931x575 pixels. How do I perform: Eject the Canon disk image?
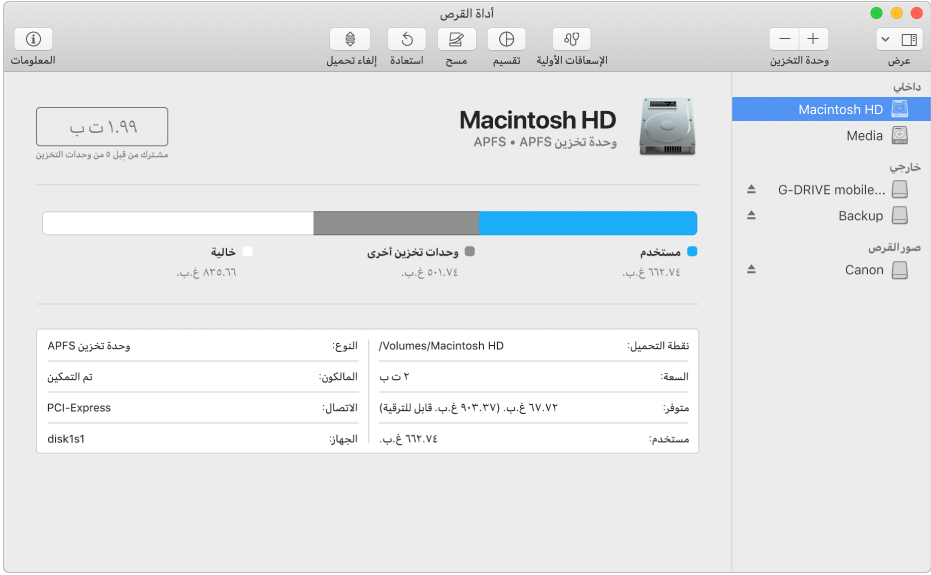(x=751, y=269)
